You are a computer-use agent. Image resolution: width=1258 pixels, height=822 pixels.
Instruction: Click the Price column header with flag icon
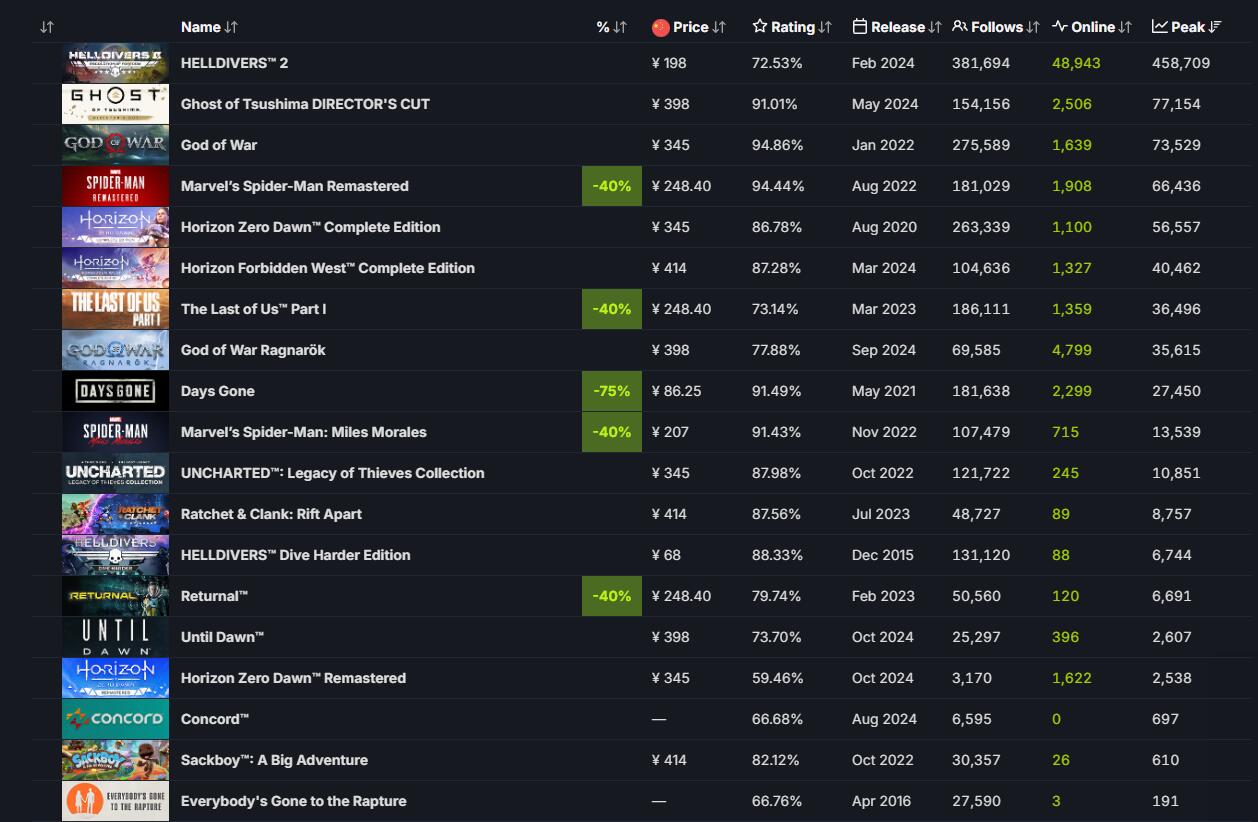689,27
